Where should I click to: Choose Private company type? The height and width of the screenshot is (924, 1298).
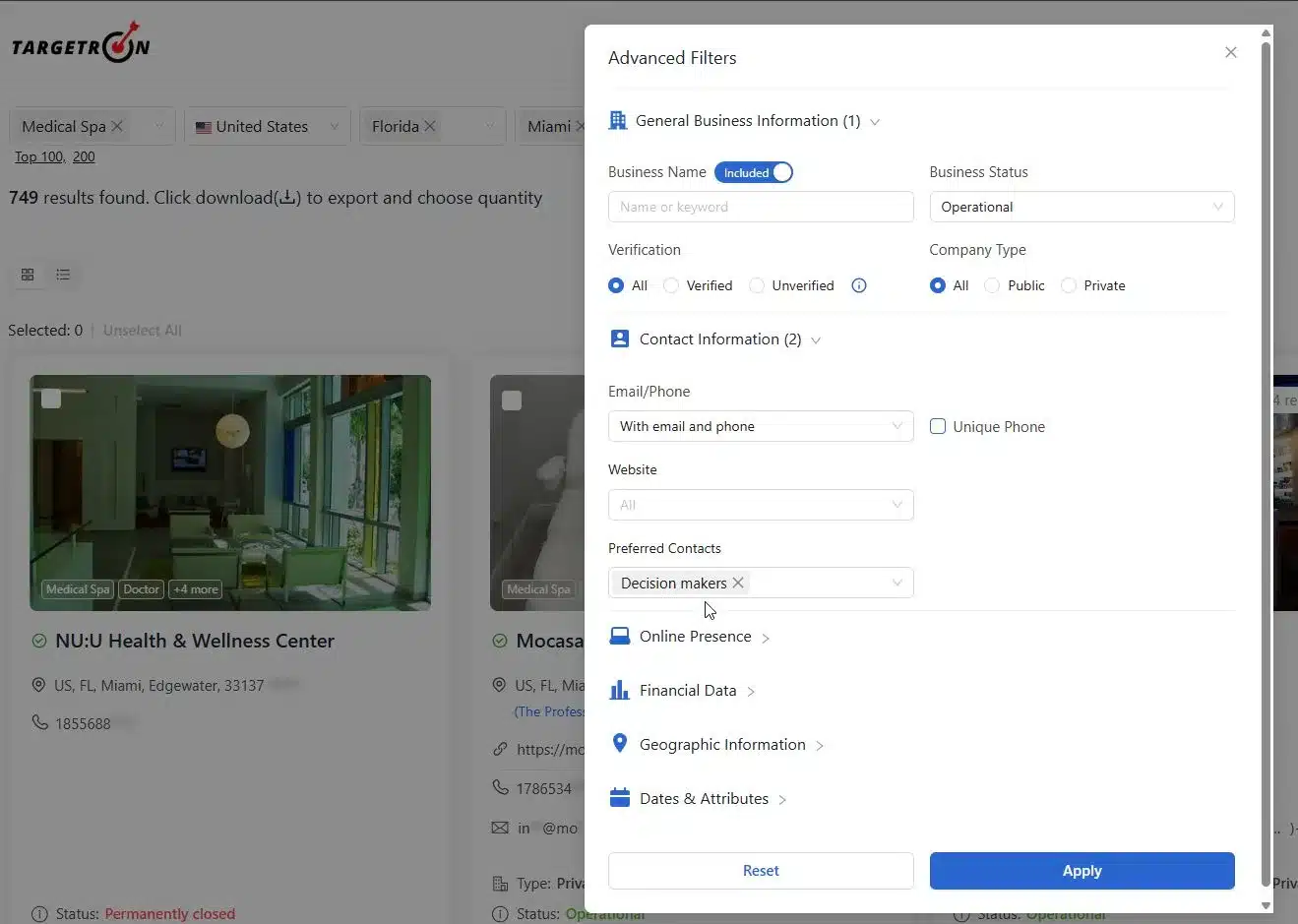(x=1069, y=285)
